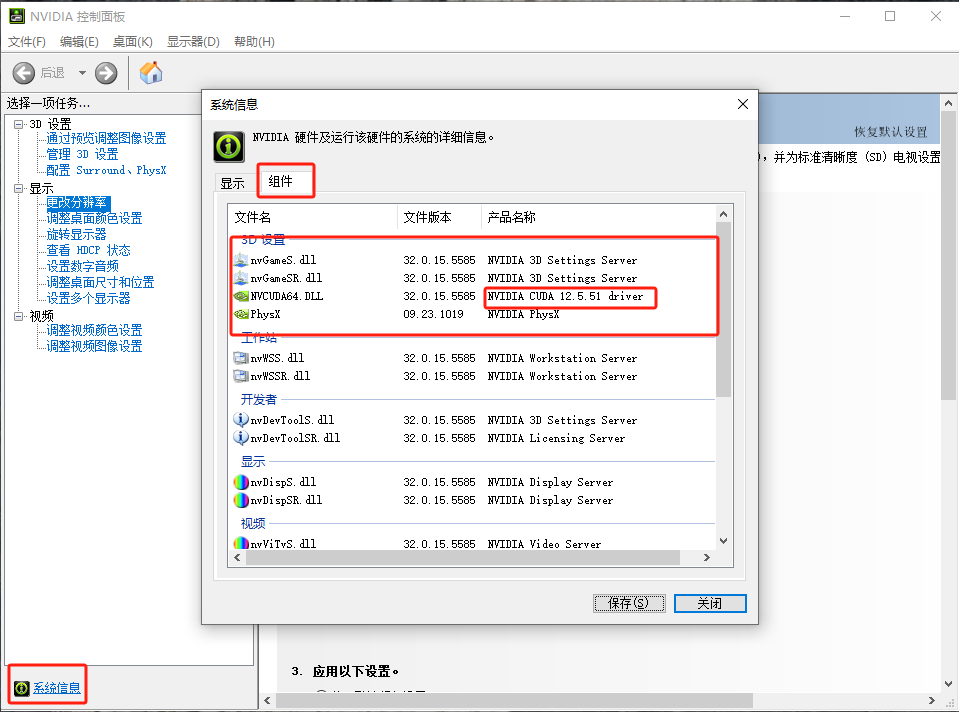Click the nvDevToolSR.dll info icon

pos(241,438)
